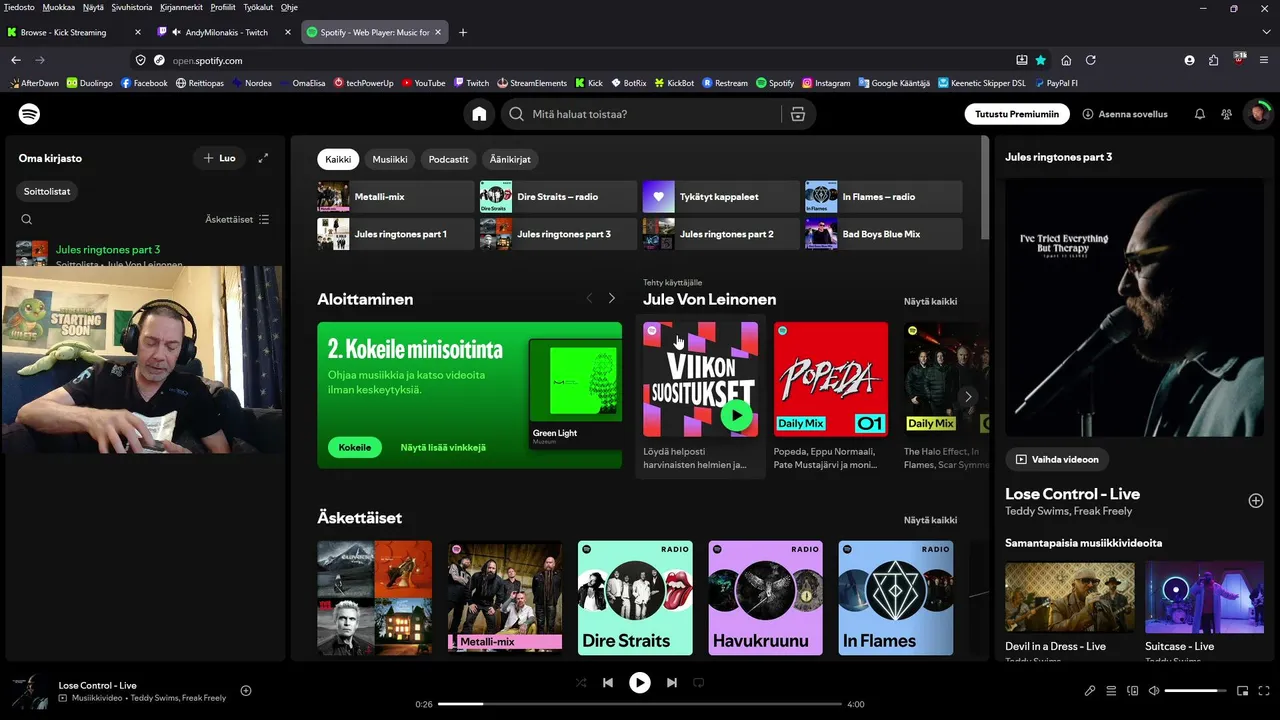The image size is (1280, 720).
Task: Mute the Spotify volume speaker icon
Action: click(x=1154, y=690)
